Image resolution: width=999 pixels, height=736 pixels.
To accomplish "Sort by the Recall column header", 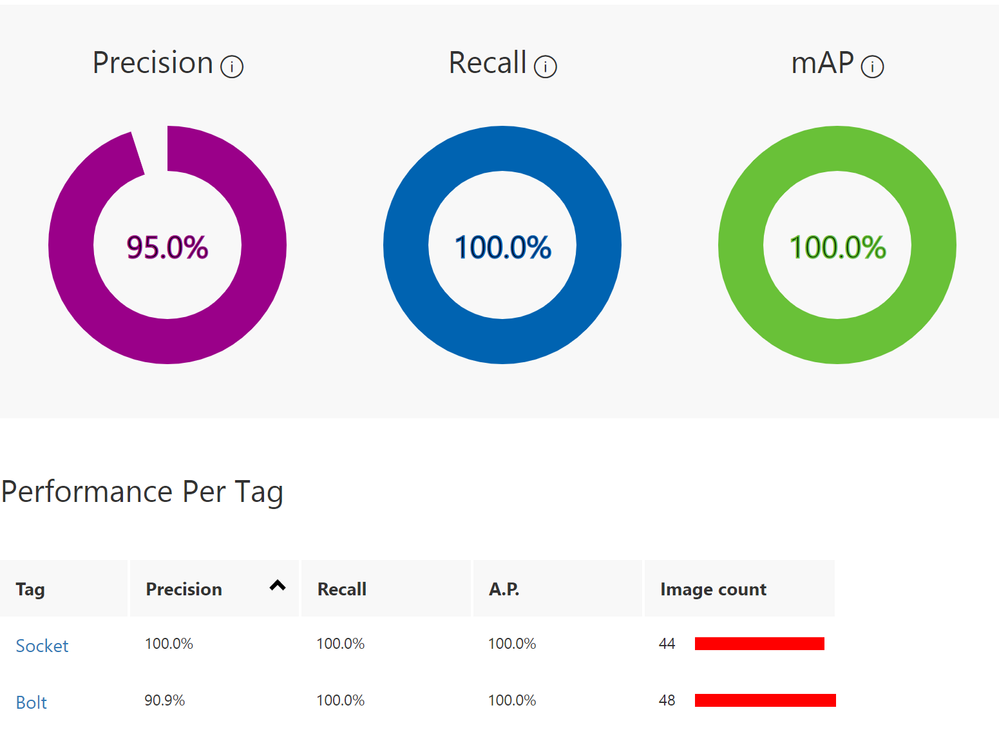I will 386,588.
